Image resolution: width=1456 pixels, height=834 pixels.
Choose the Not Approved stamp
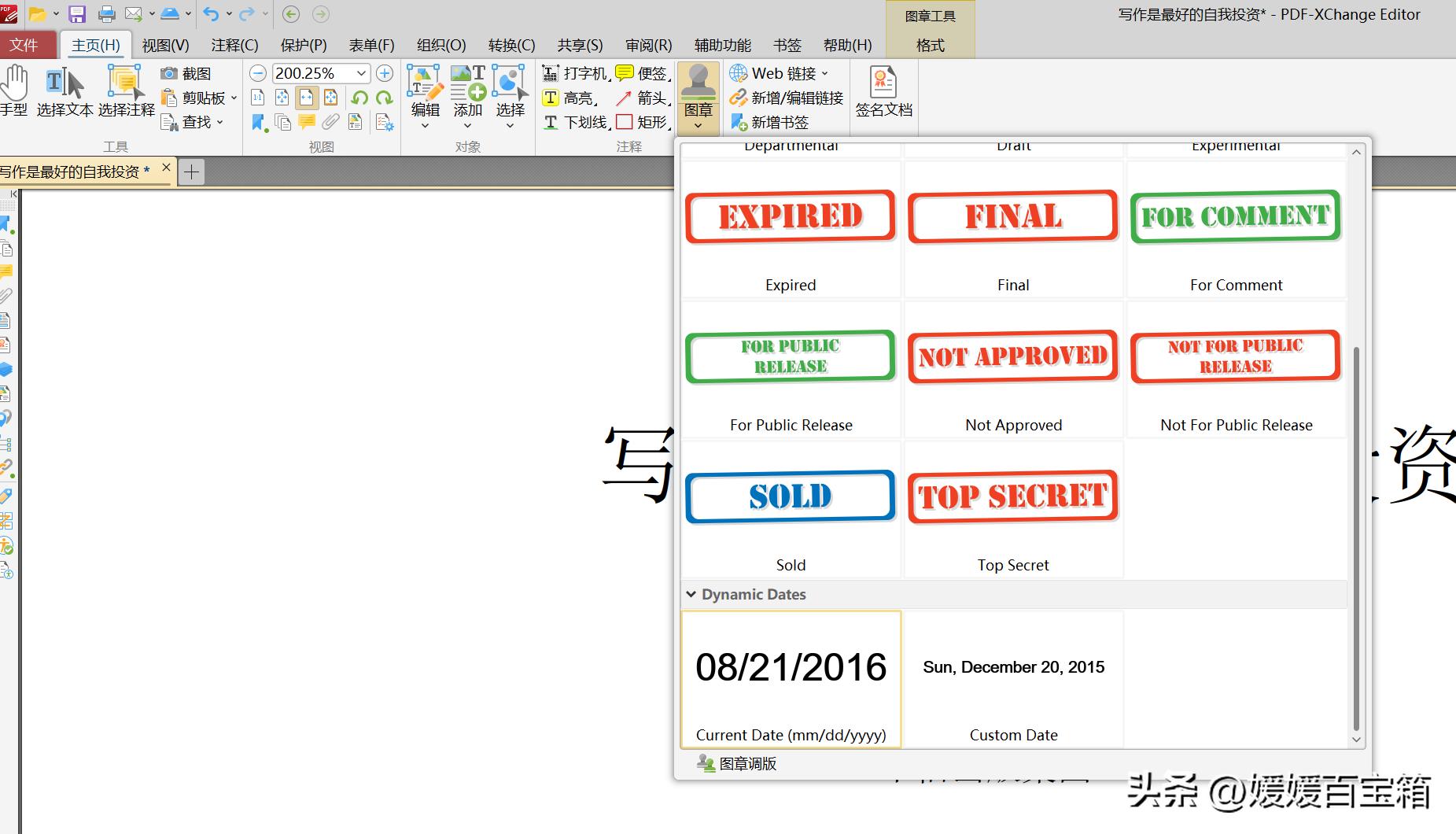tap(1013, 370)
